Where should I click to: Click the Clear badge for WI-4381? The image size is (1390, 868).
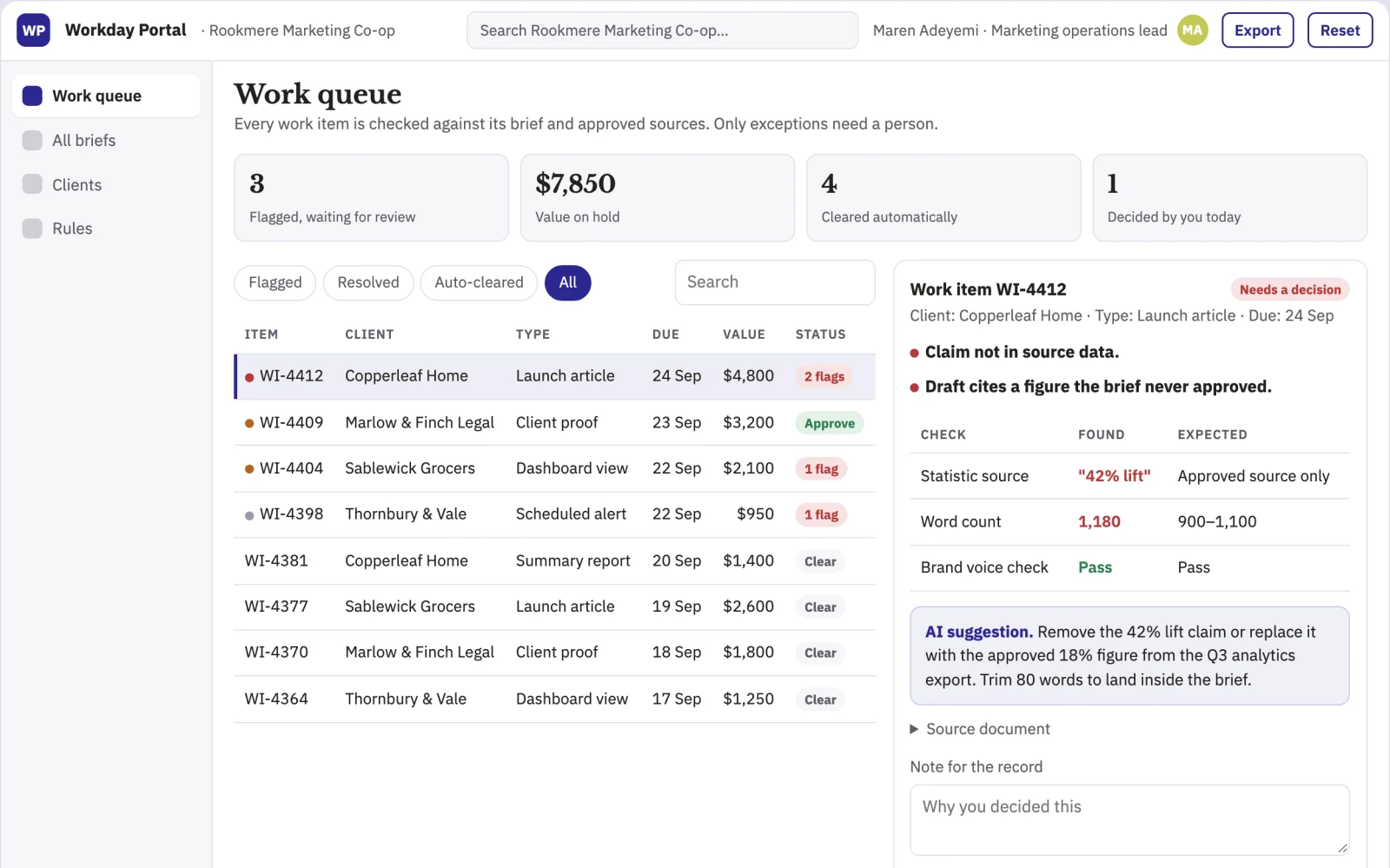point(820,562)
